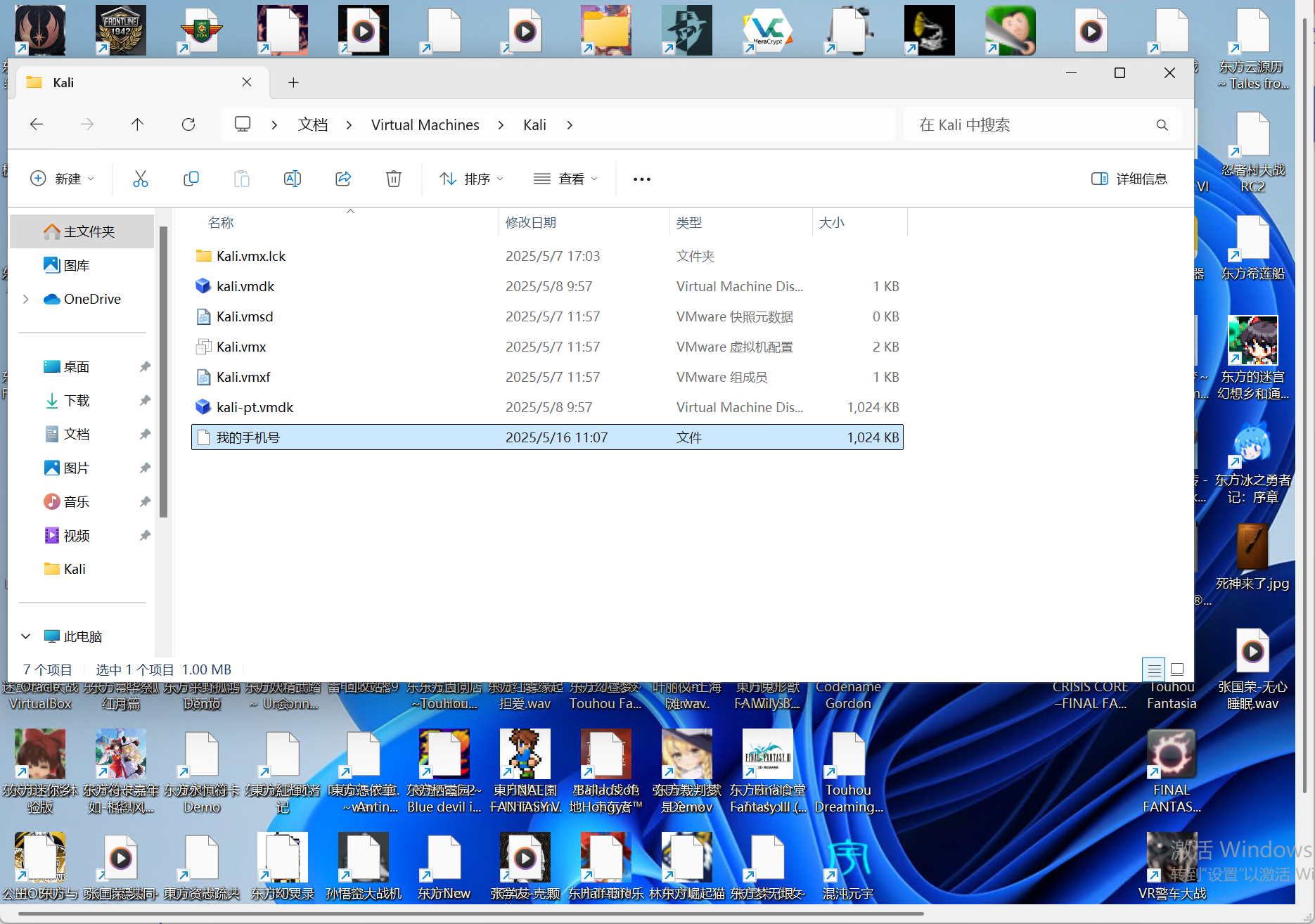Open a new Explorer tab with plus

click(x=293, y=82)
